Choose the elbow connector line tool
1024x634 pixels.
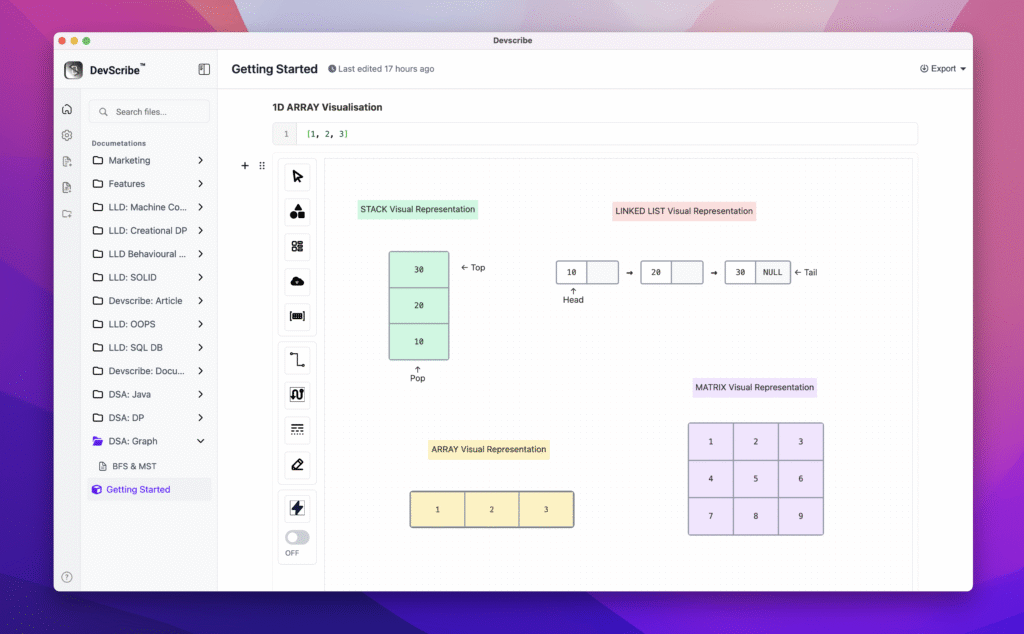297,360
